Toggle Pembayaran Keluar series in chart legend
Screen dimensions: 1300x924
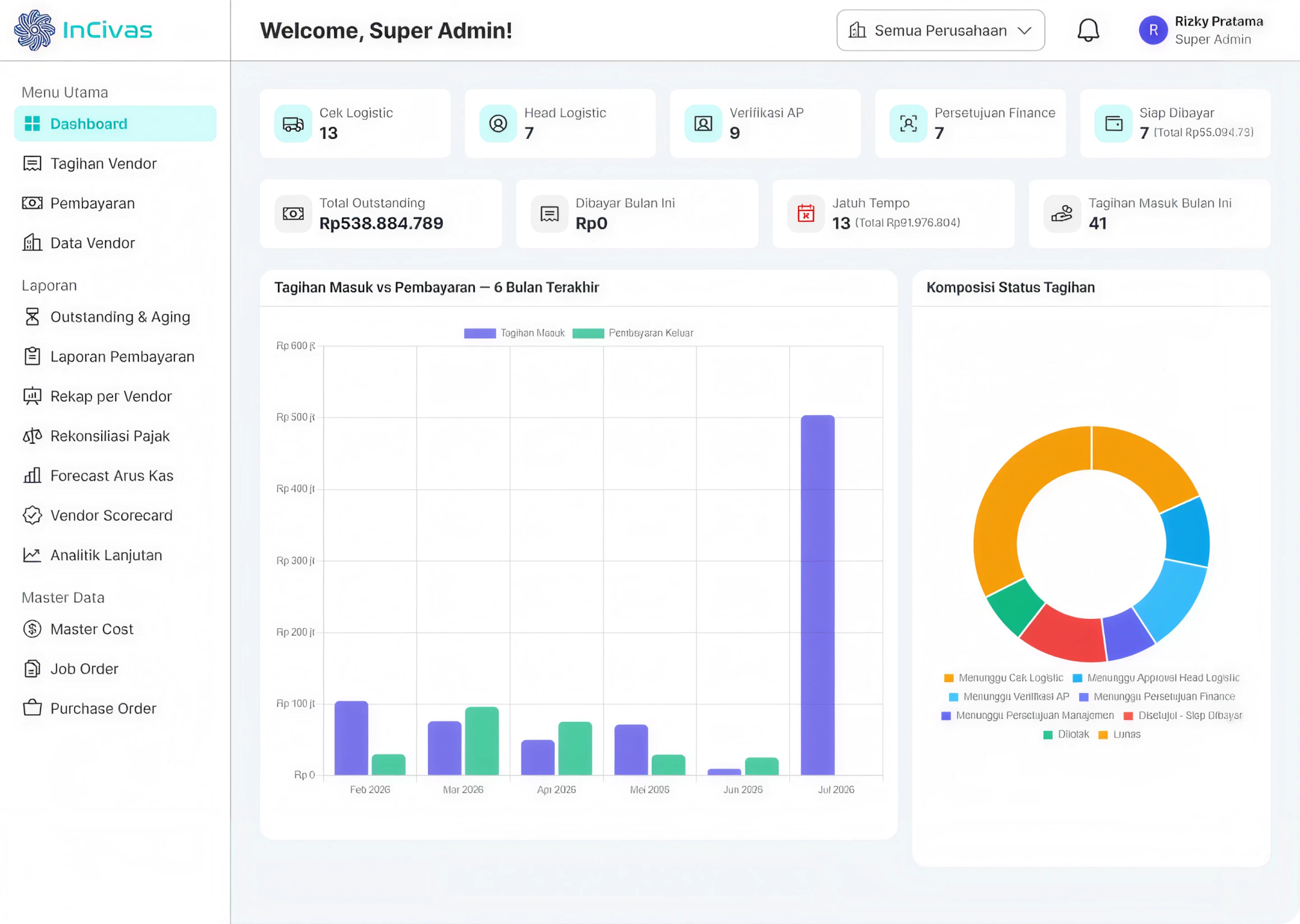point(633,333)
